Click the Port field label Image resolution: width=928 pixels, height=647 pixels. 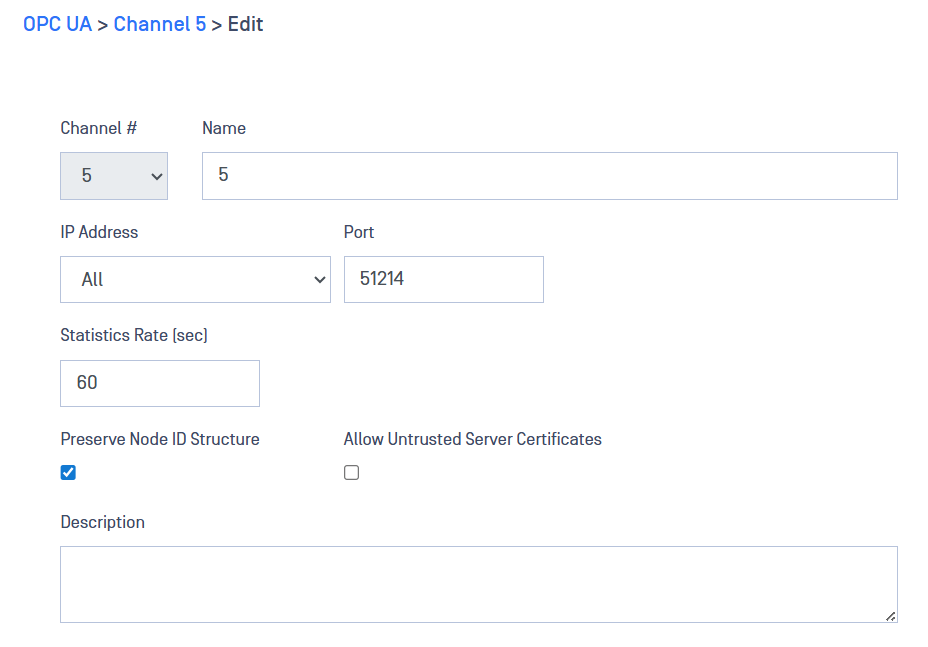pos(359,232)
